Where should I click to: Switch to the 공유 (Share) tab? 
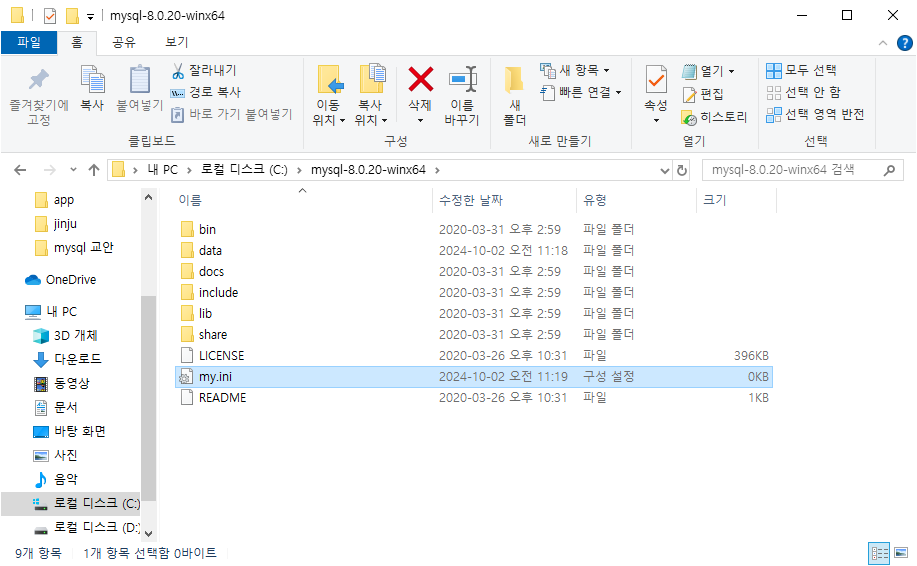pyautogui.click(x=124, y=42)
